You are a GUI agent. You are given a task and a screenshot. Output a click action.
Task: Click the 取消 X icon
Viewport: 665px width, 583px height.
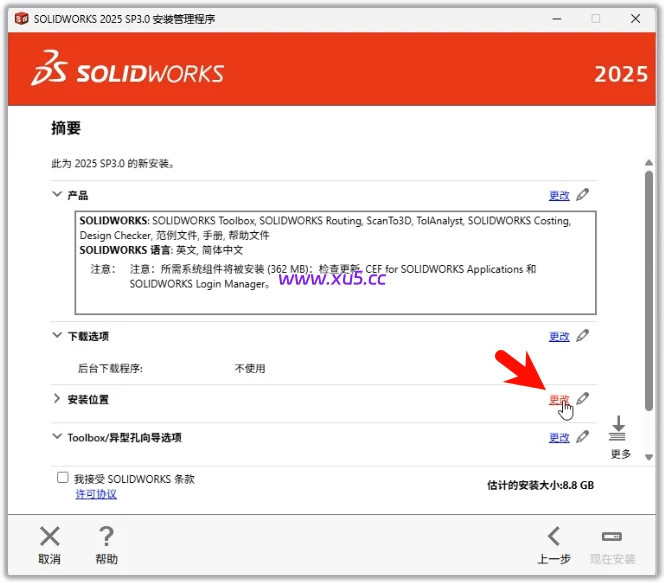coord(49,537)
